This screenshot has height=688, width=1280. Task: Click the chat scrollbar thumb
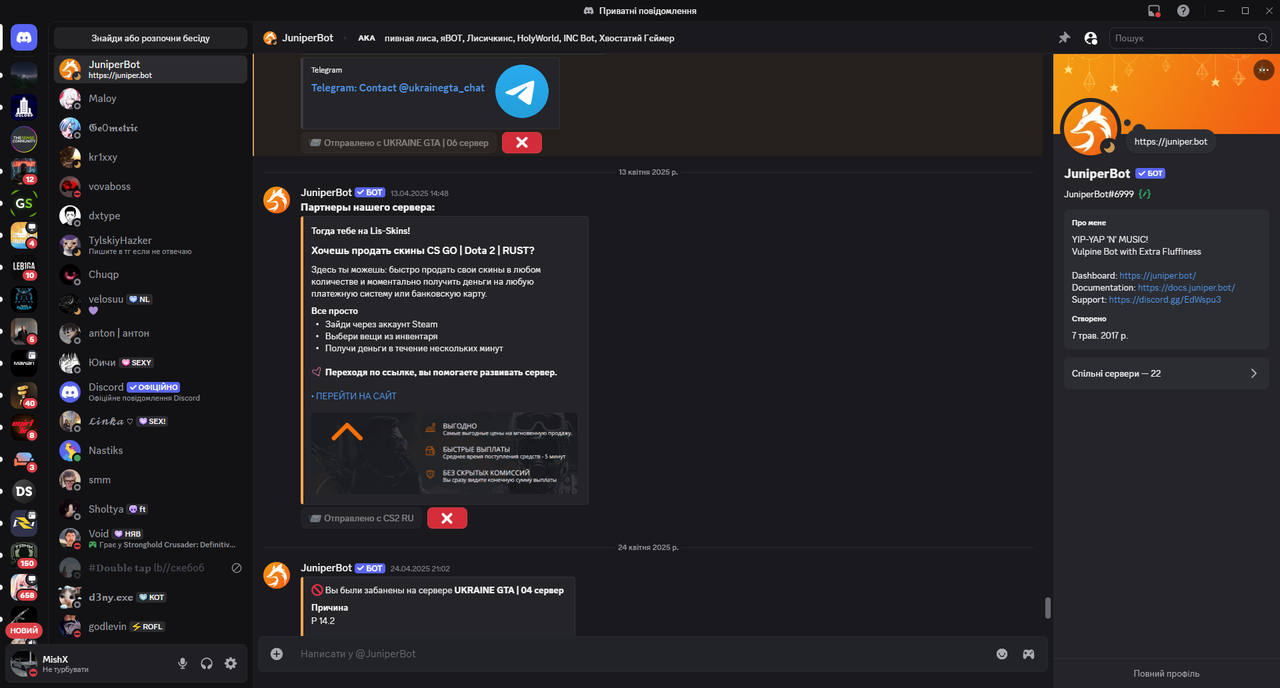pyautogui.click(x=1048, y=608)
